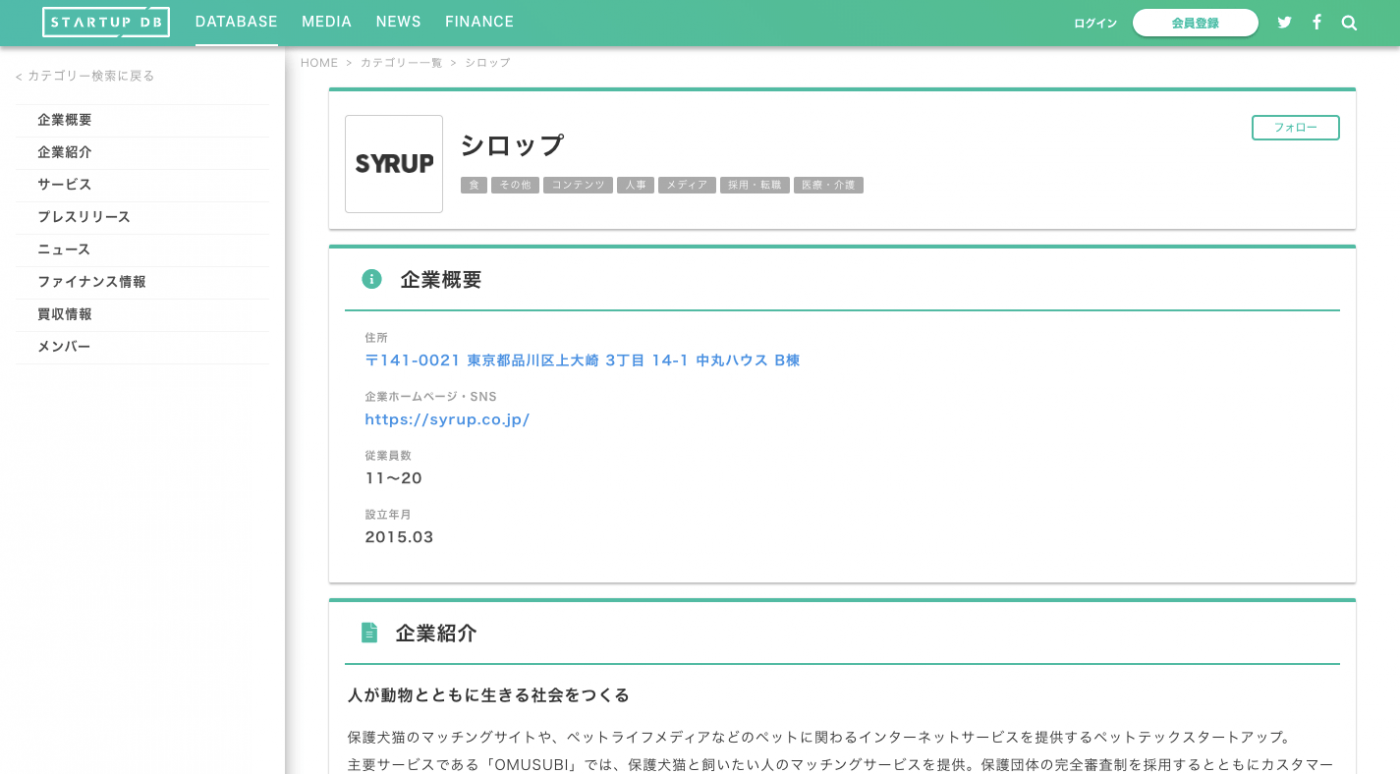Viewport: 1400px width, 774px height.
Task: Click シロップ in the breadcrumb
Action: tap(487, 63)
